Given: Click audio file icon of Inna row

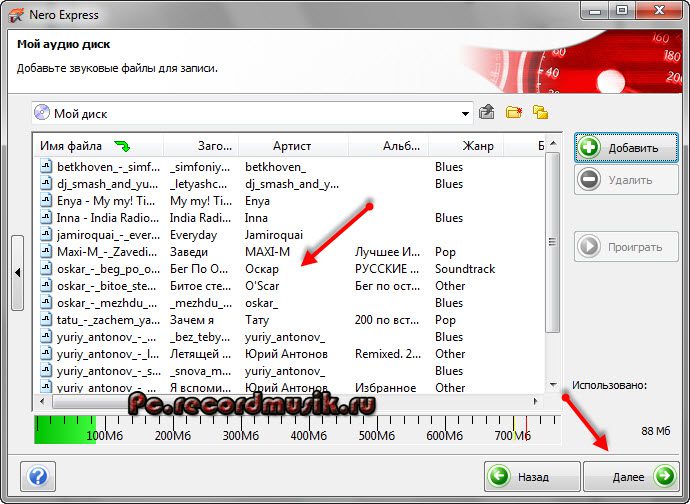Looking at the screenshot, I should coord(46,217).
